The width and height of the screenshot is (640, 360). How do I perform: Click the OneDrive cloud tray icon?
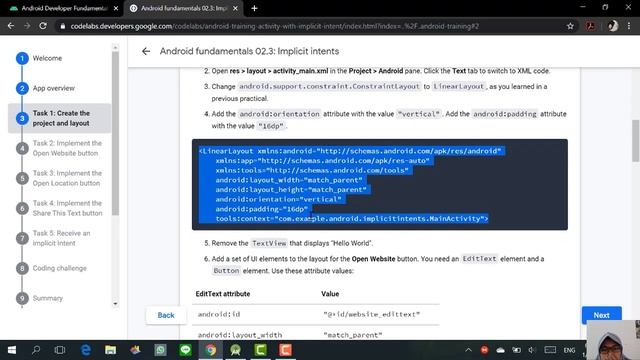(x=500, y=350)
